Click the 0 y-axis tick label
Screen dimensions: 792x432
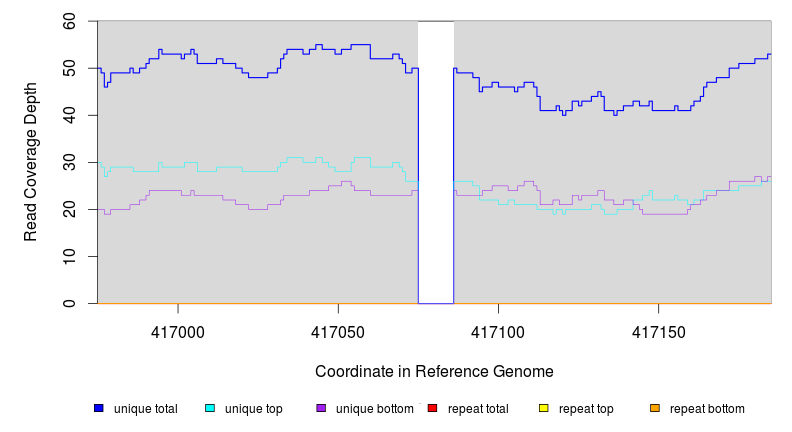[x=73, y=303]
